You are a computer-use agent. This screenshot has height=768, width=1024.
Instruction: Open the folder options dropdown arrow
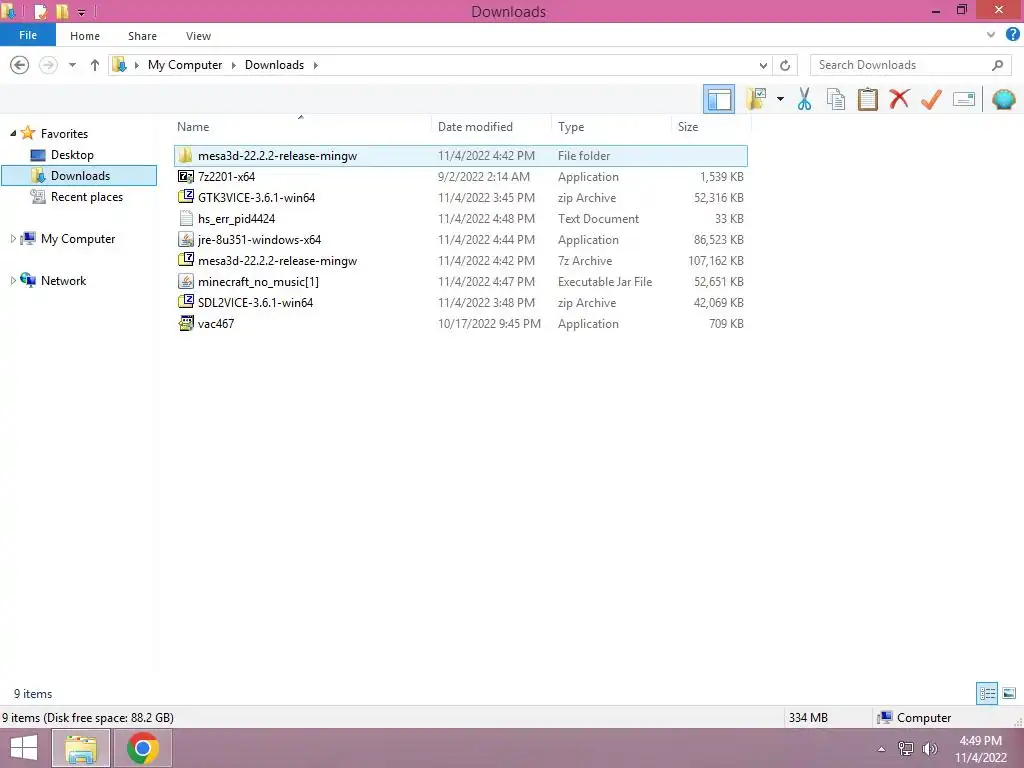[x=780, y=99]
